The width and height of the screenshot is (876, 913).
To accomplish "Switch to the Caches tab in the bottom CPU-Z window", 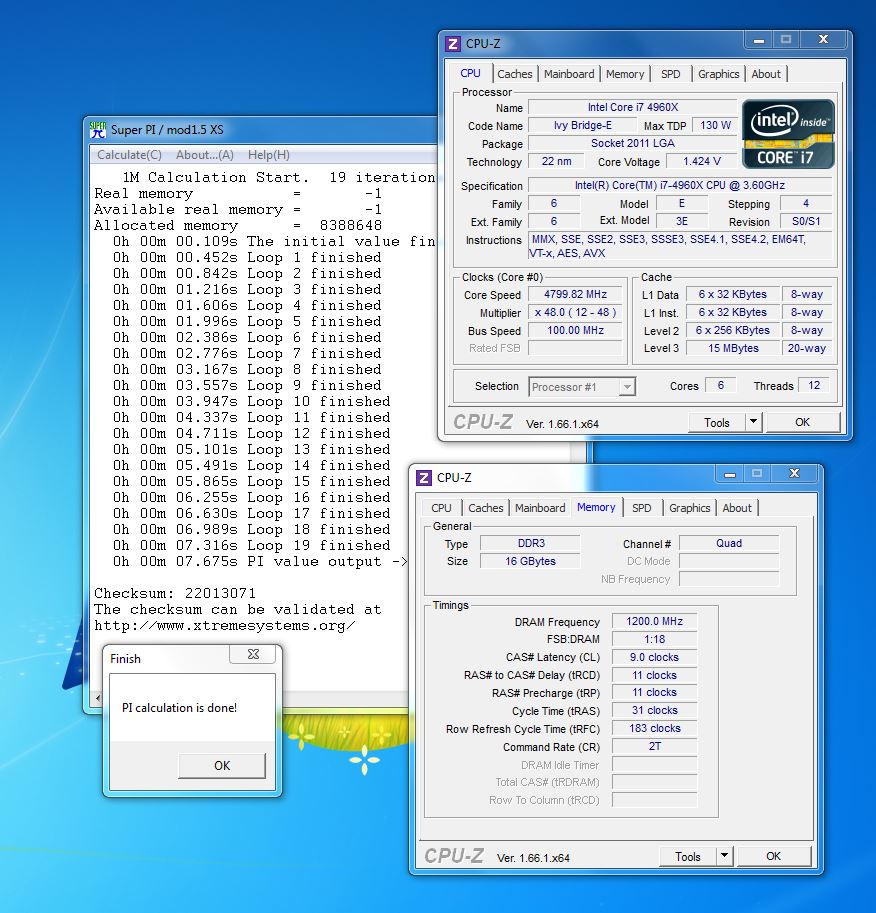I will 486,508.
